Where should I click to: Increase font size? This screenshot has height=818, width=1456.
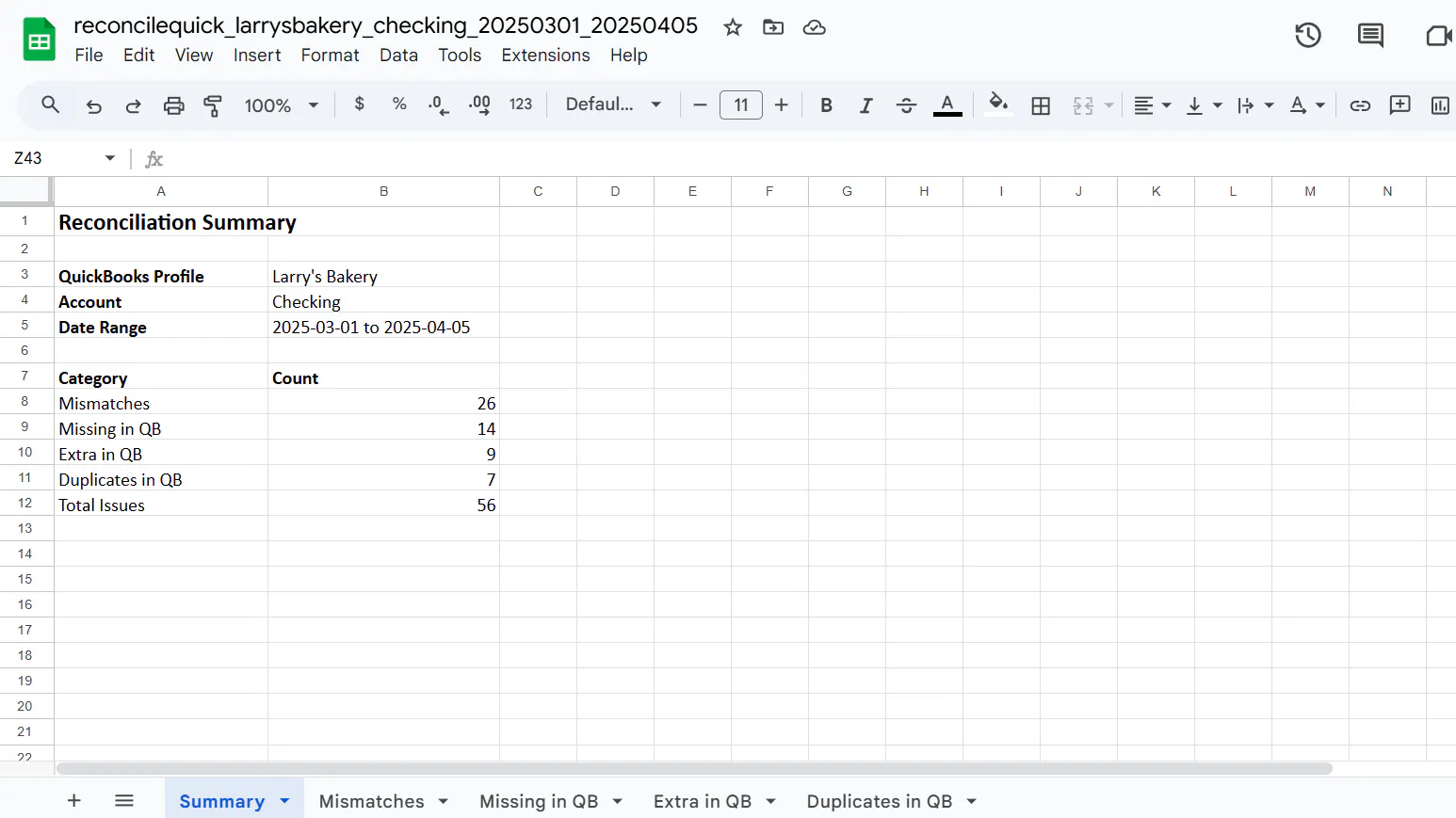click(x=782, y=105)
